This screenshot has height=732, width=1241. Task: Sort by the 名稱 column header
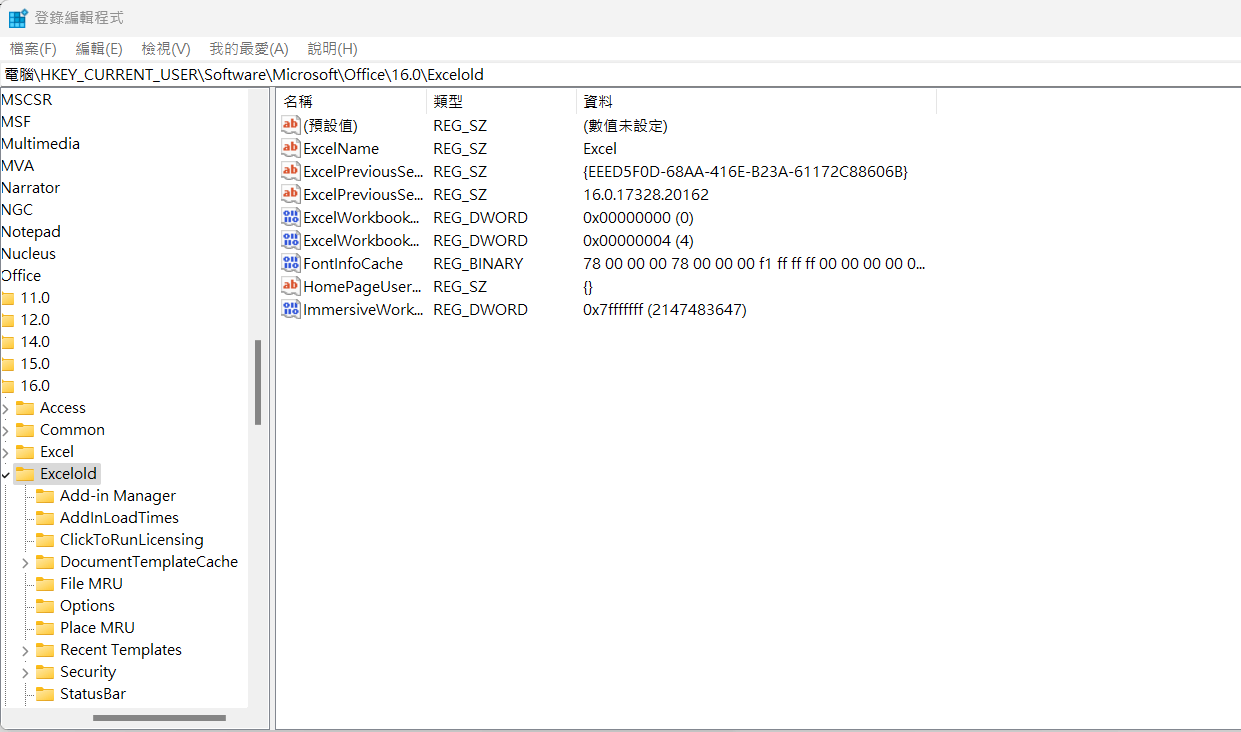pos(351,101)
